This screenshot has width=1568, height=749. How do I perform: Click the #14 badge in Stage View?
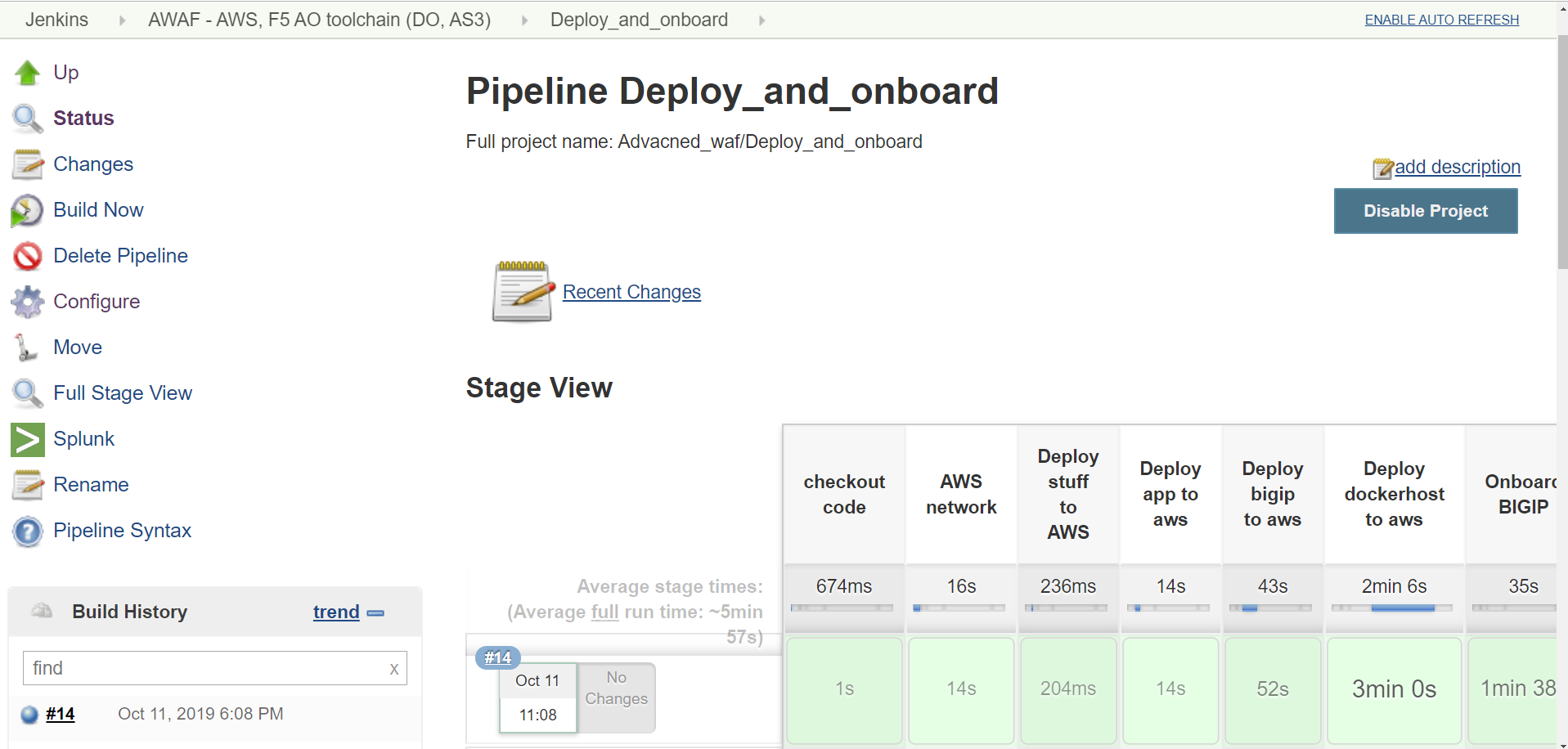point(498,657)
